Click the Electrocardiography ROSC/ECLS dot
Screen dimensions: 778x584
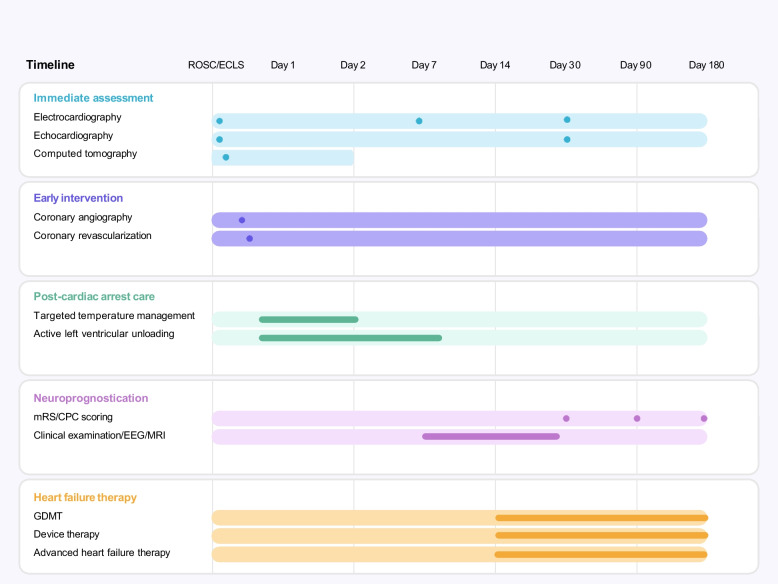[219, 121]
